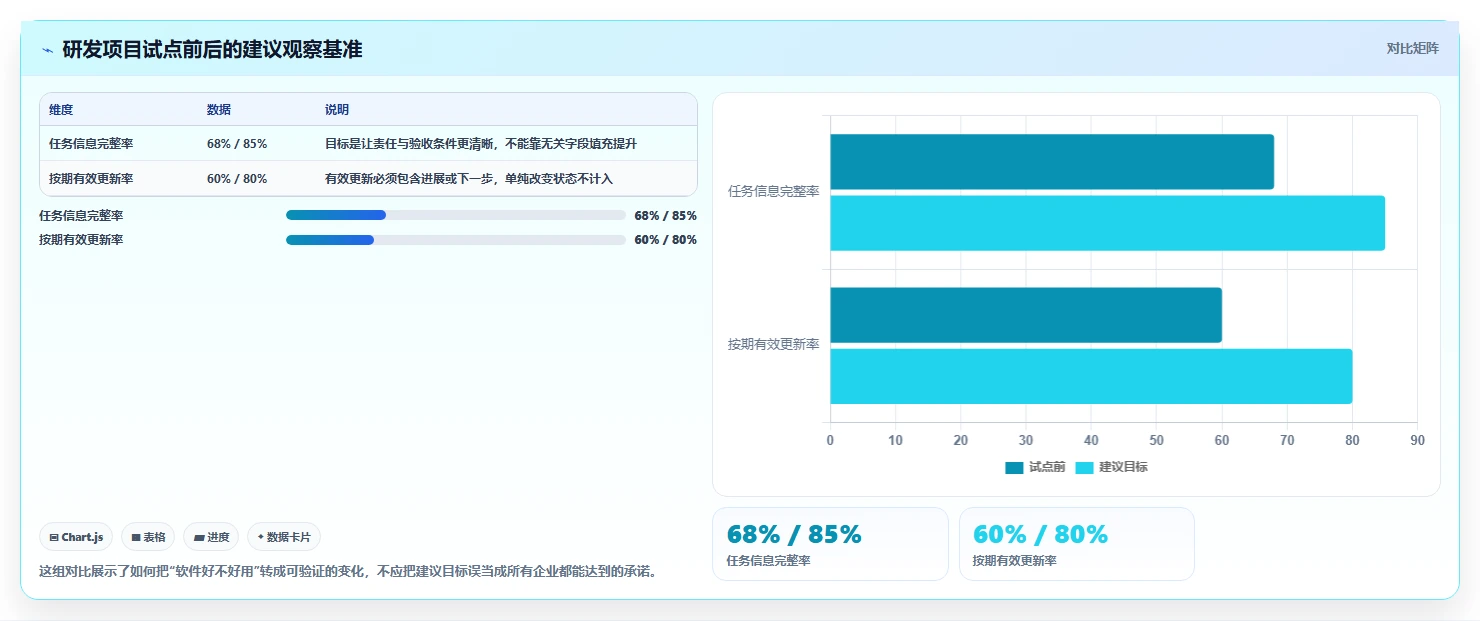Click the 说明 column header
The height and width of the screenshot is (621, 1480).
click(337, 110)
